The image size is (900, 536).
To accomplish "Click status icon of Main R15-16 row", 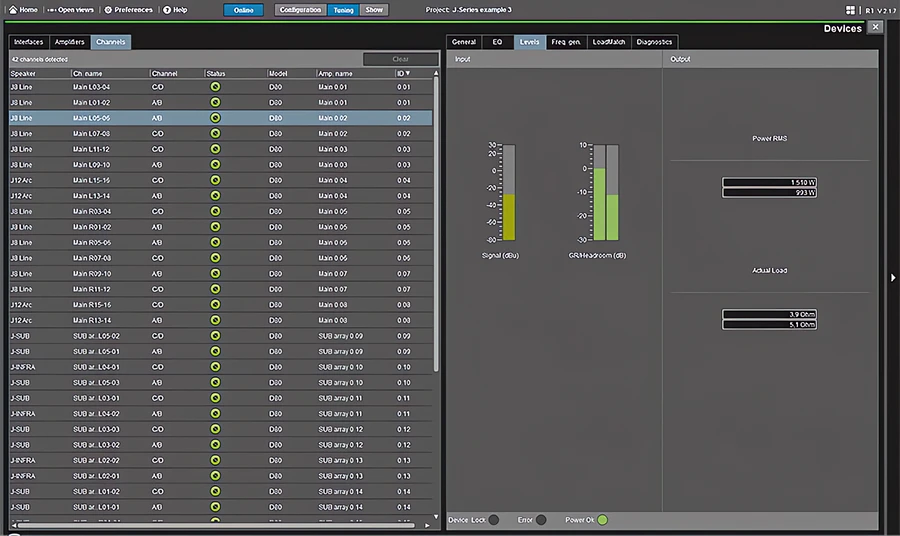I will pyautogui.click(x=215, y=305).
